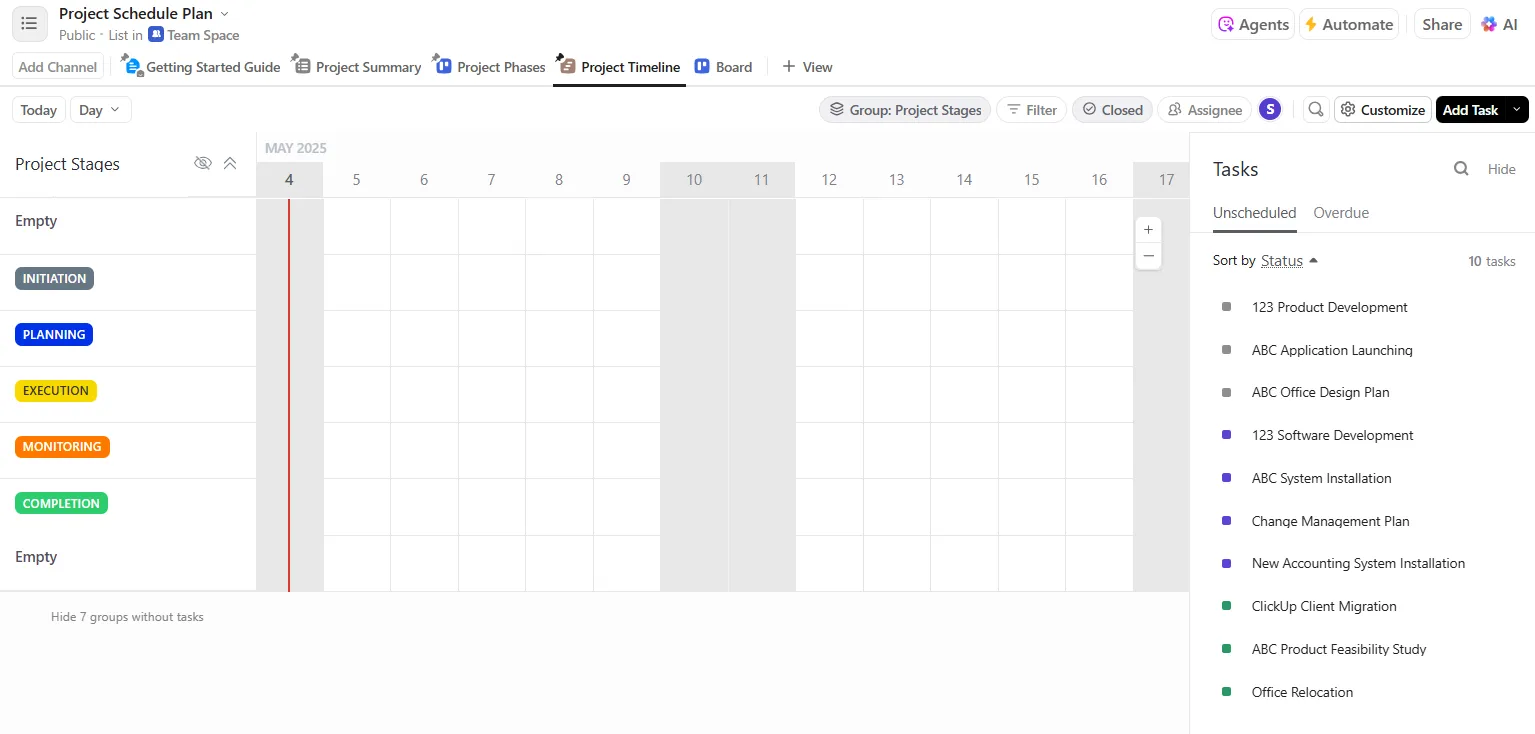Toggle hidden groups eye icon
This screenshot has width=1535, height=734.
point(203,163)
